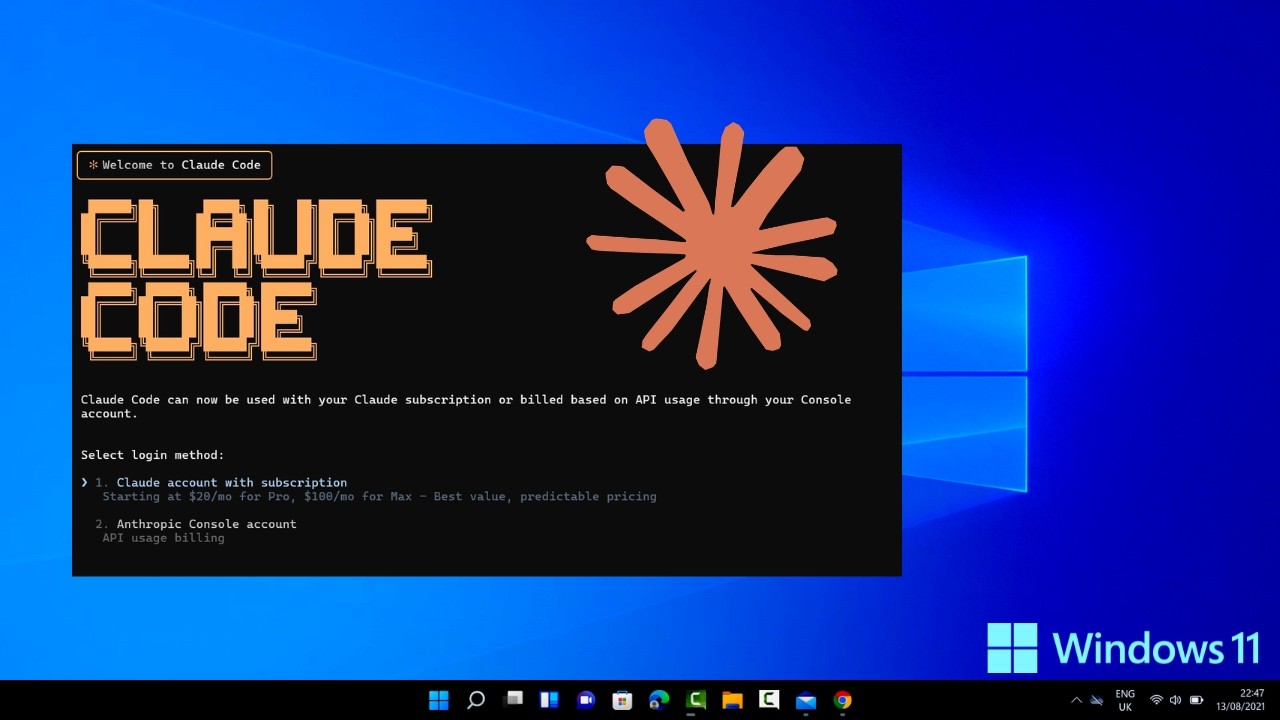Click the volume speaker tray icon

1175,700
